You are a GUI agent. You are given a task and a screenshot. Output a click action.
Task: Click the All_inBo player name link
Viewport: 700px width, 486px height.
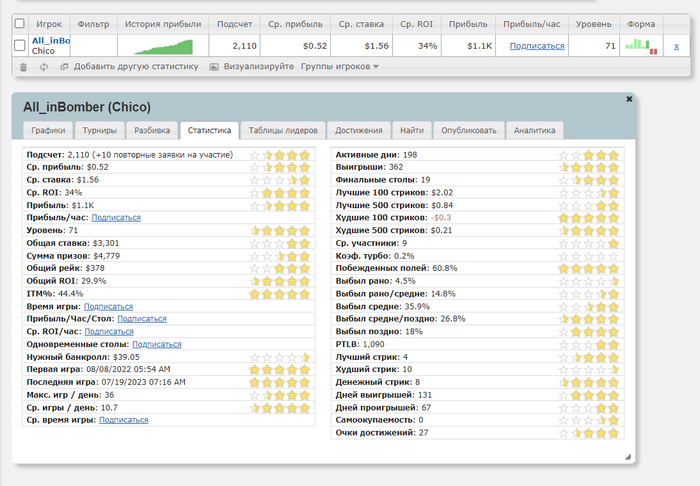pos(51,41)
